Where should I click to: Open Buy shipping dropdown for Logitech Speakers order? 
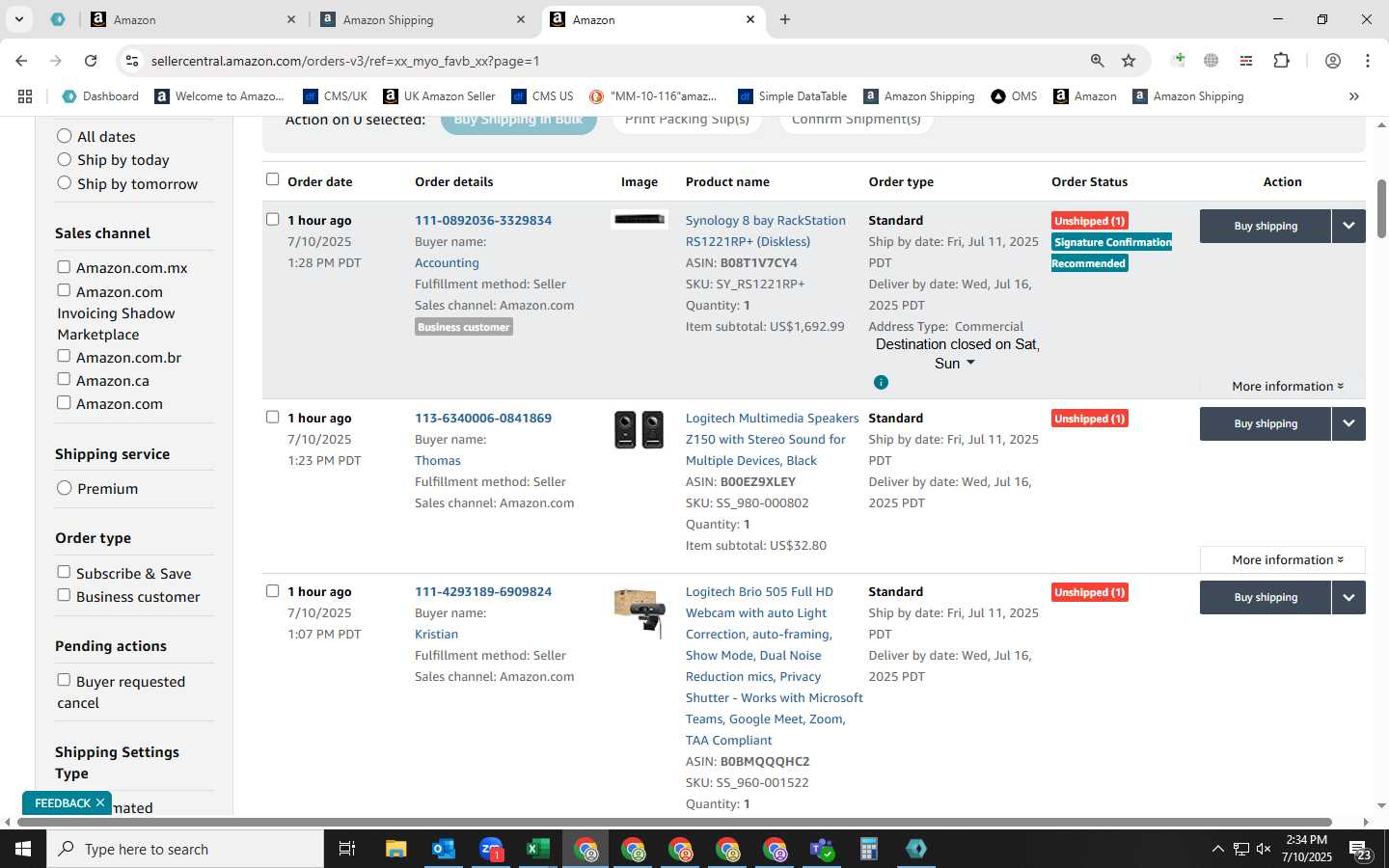pos(1348,423)
